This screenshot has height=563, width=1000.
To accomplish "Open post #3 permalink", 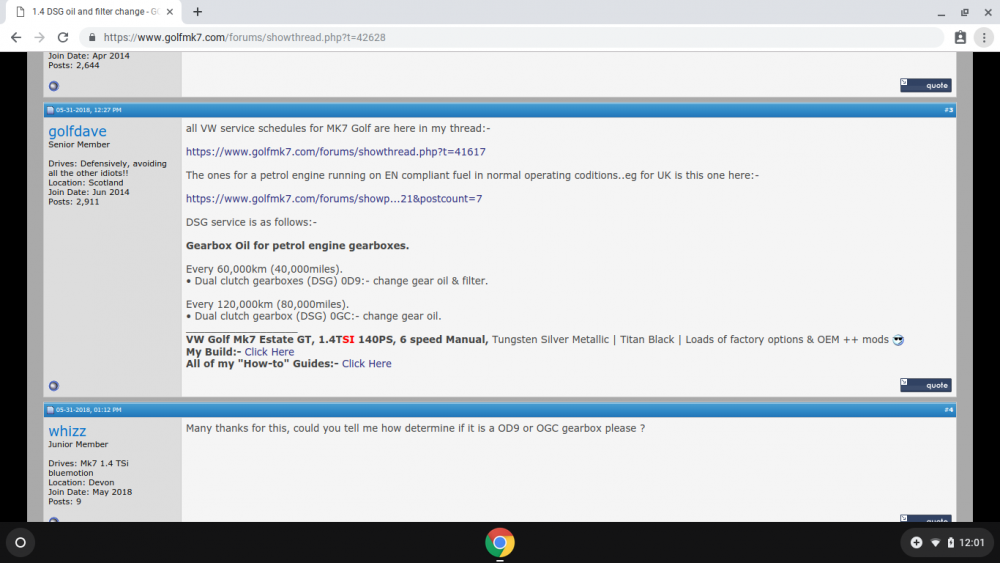I will (949, 110).
